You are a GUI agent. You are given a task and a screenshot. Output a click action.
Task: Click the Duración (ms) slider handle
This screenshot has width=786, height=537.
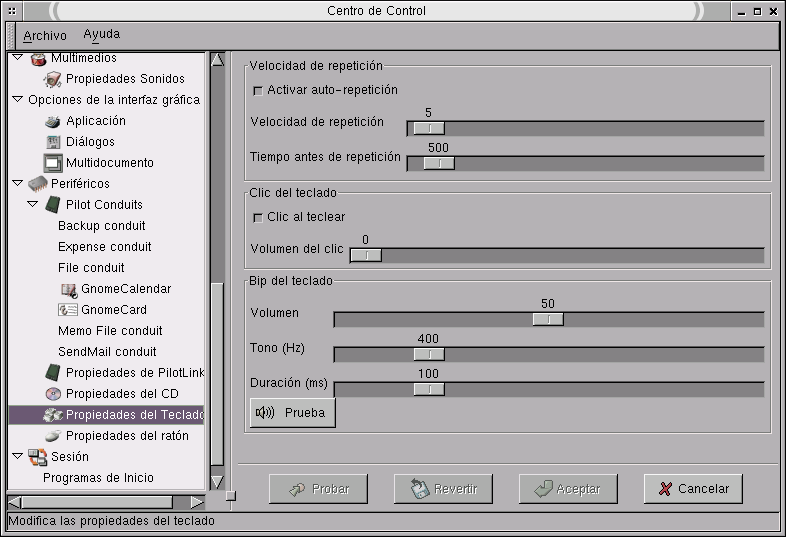[x=429, y=390]
